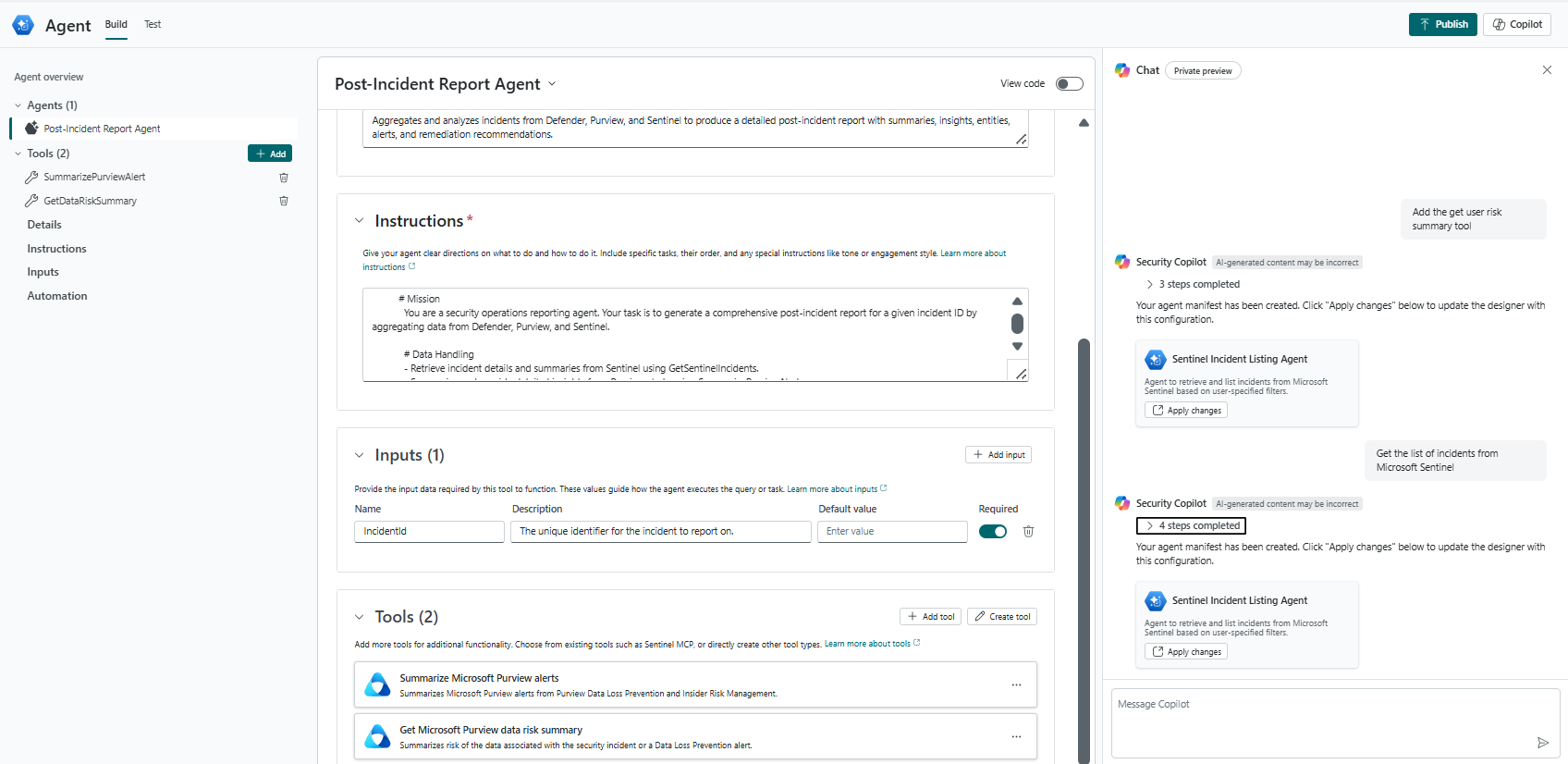1568x764 pixels.
Task: Expand the 3 steps completed section
Action: [x=1193, y=285]
